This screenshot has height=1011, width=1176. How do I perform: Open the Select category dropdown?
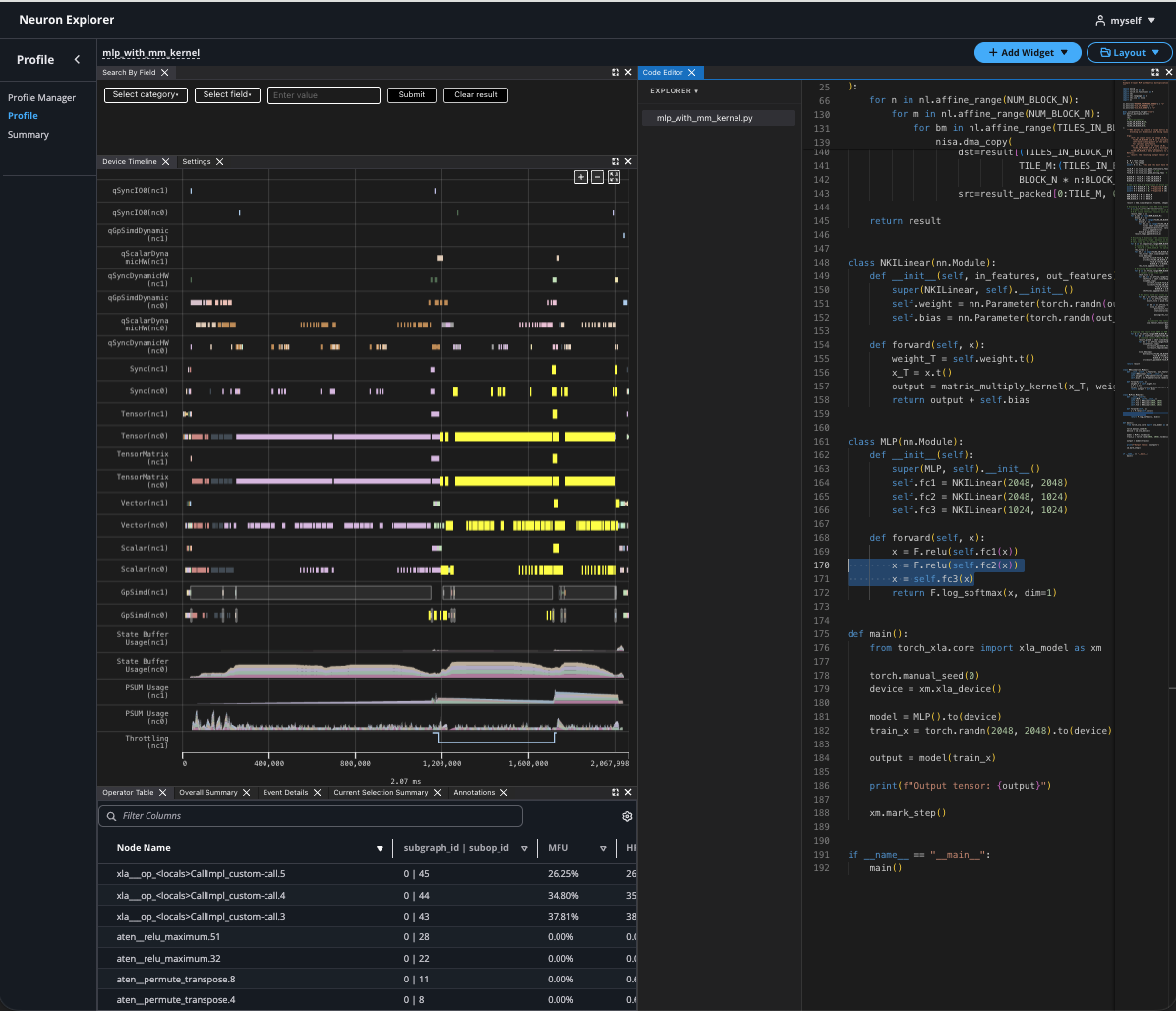pyautogui.click(x=146, y=95)
